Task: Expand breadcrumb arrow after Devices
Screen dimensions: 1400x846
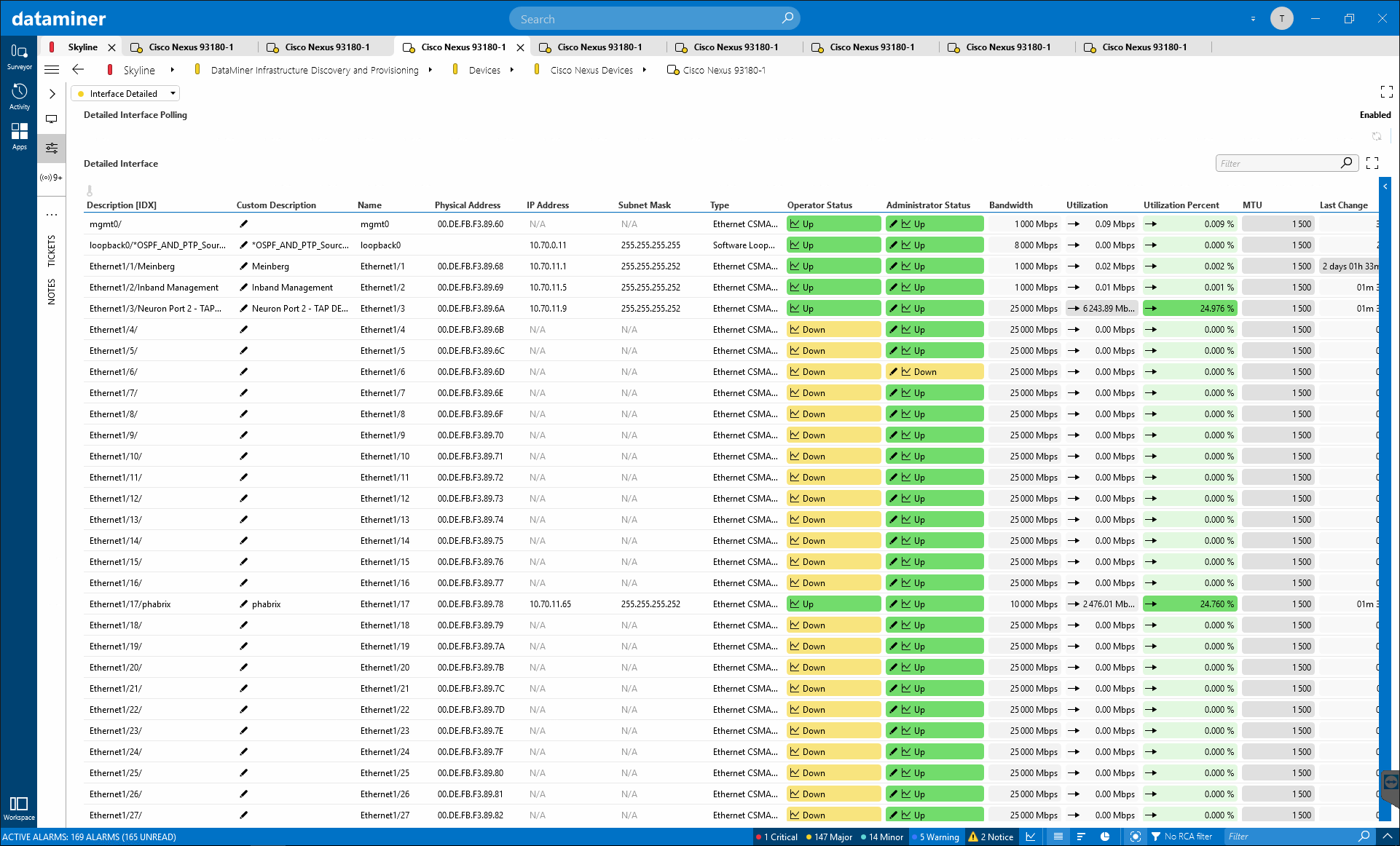Action: [512, 70]
